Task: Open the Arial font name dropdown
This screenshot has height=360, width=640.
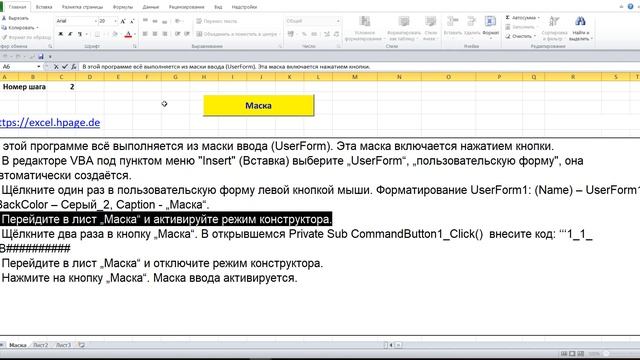Action: point(96,21)
